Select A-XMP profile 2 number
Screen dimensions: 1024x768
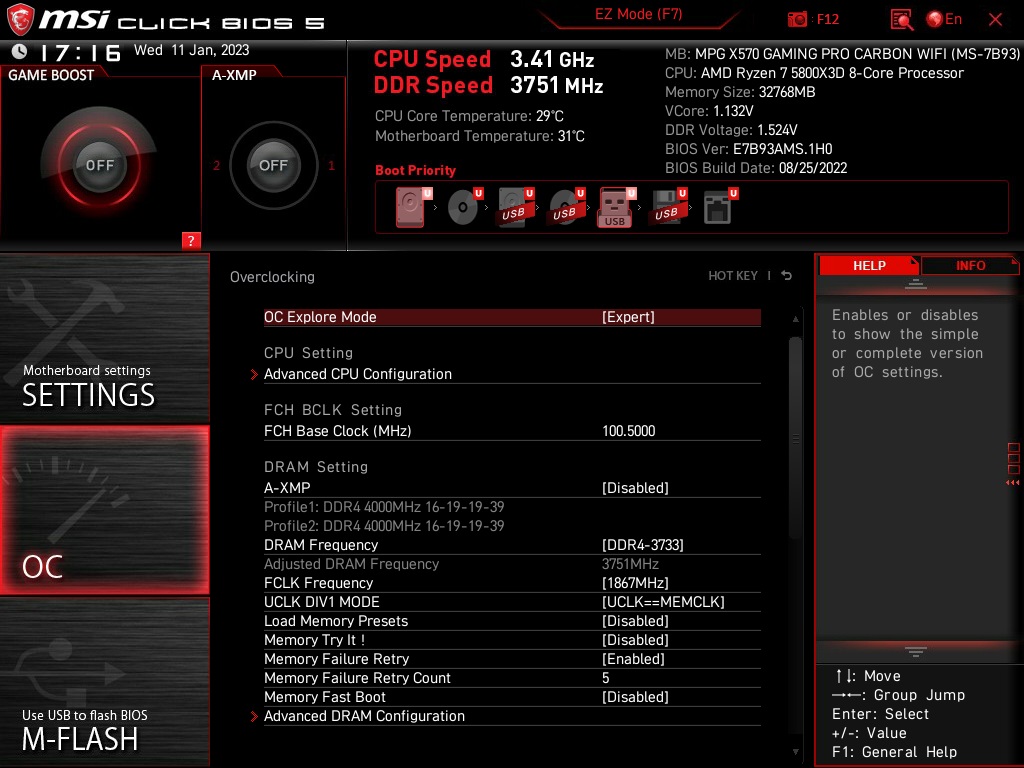[216, 166]
